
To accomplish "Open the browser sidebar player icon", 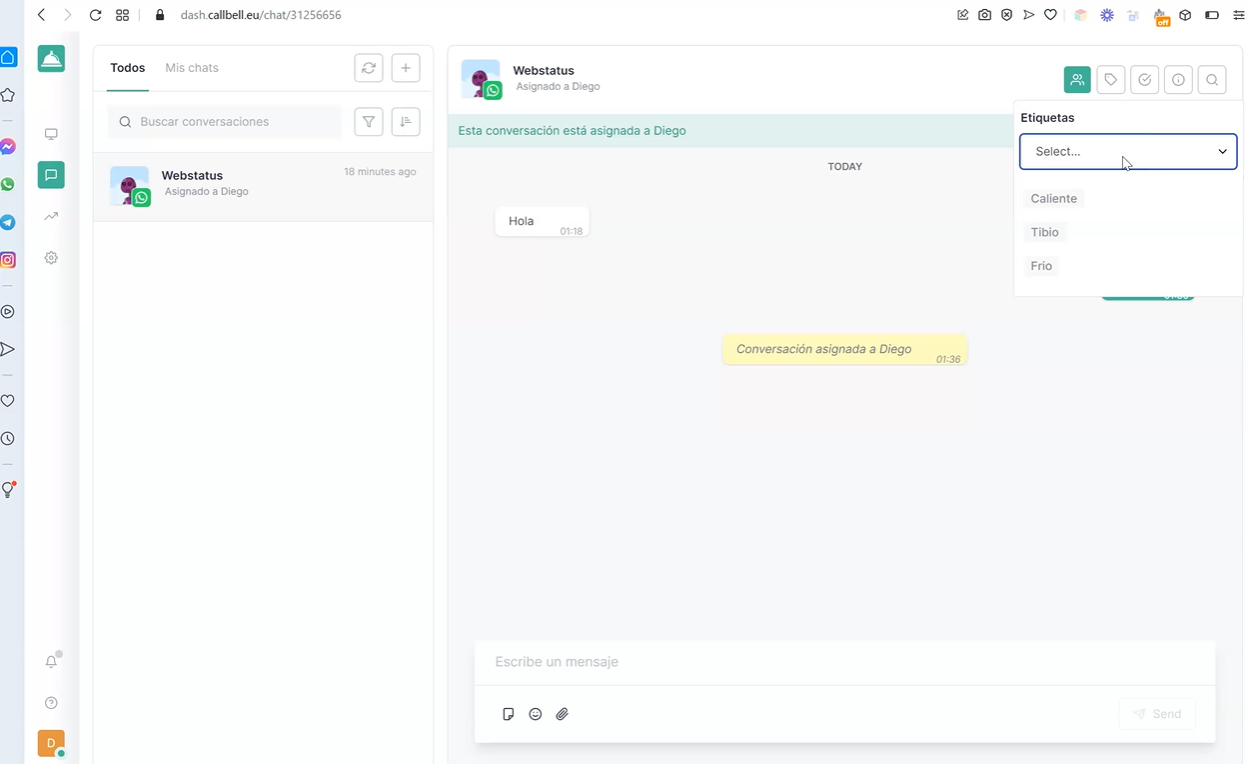I will [x=8, y=311].
